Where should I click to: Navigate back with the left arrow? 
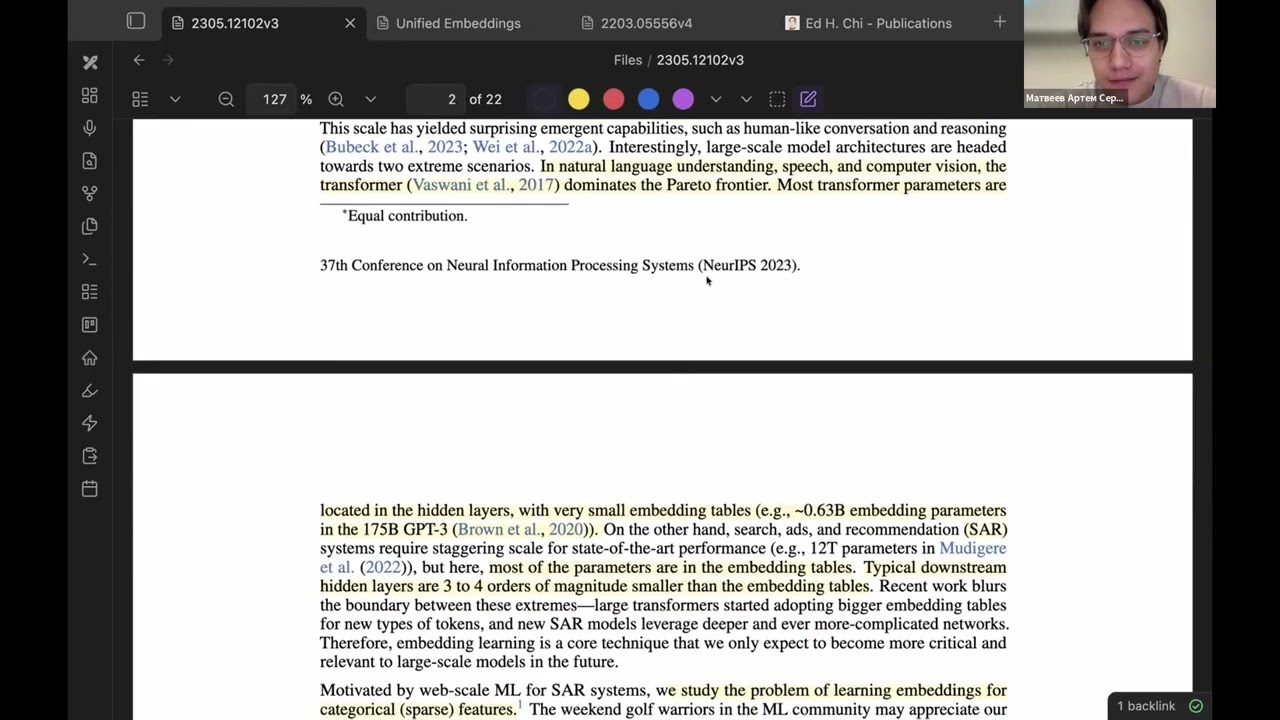139,60
